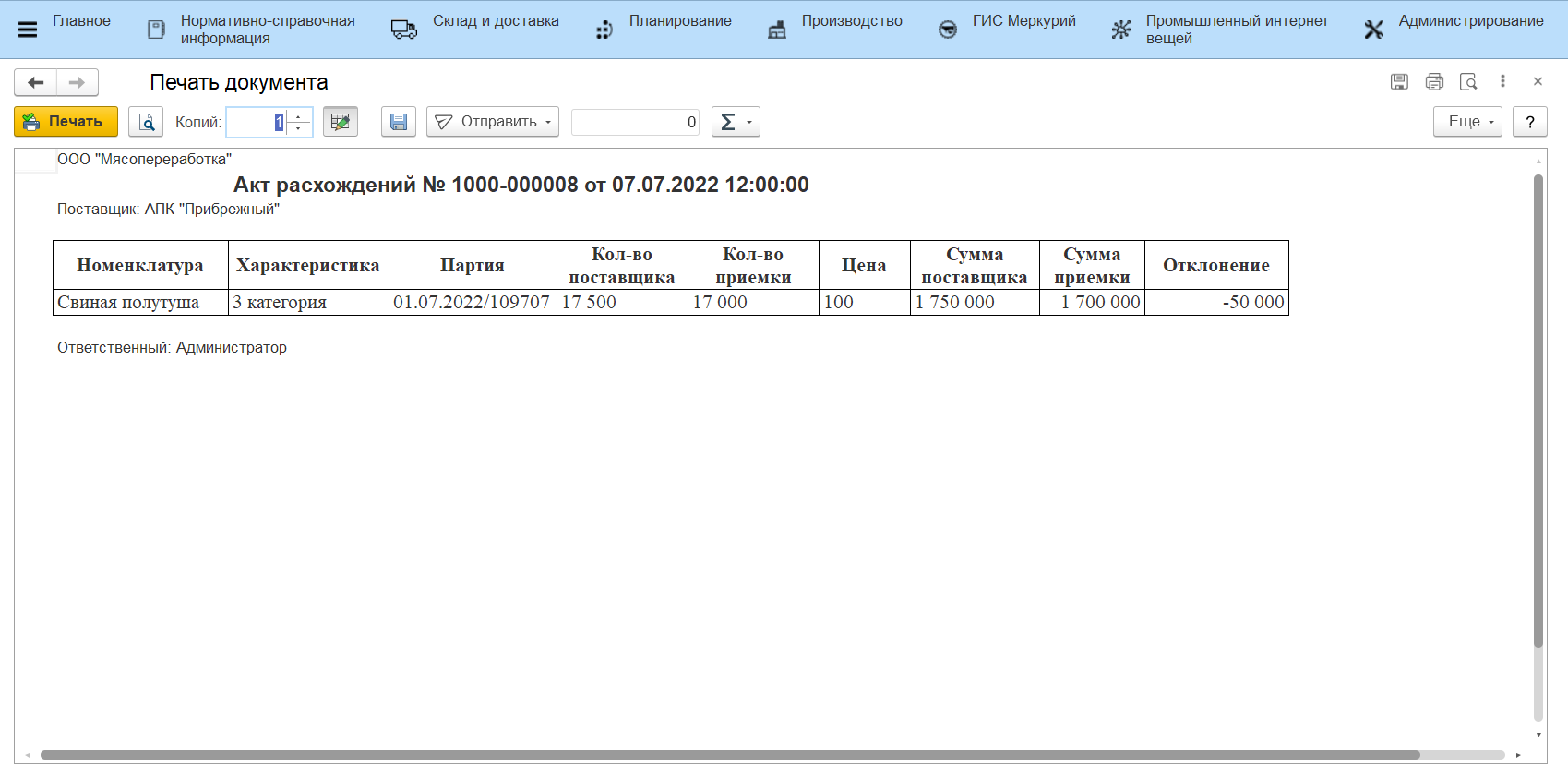The height and width of the screenshot is (779, 1568).
Task: Click the Копий number input field
Action: (x=257, y=122)
